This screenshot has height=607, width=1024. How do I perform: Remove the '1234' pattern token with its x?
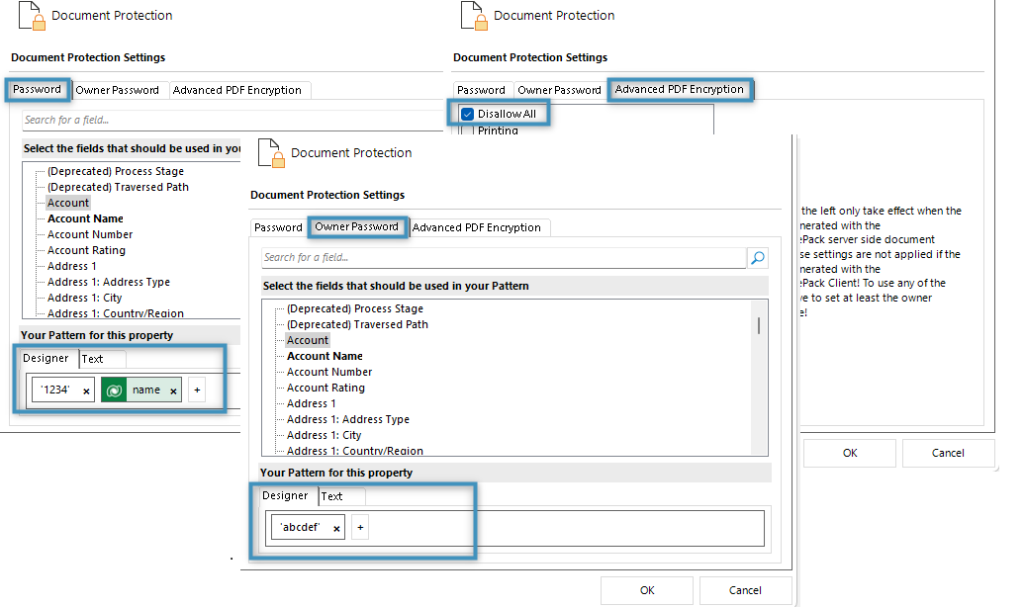(86, 391)
